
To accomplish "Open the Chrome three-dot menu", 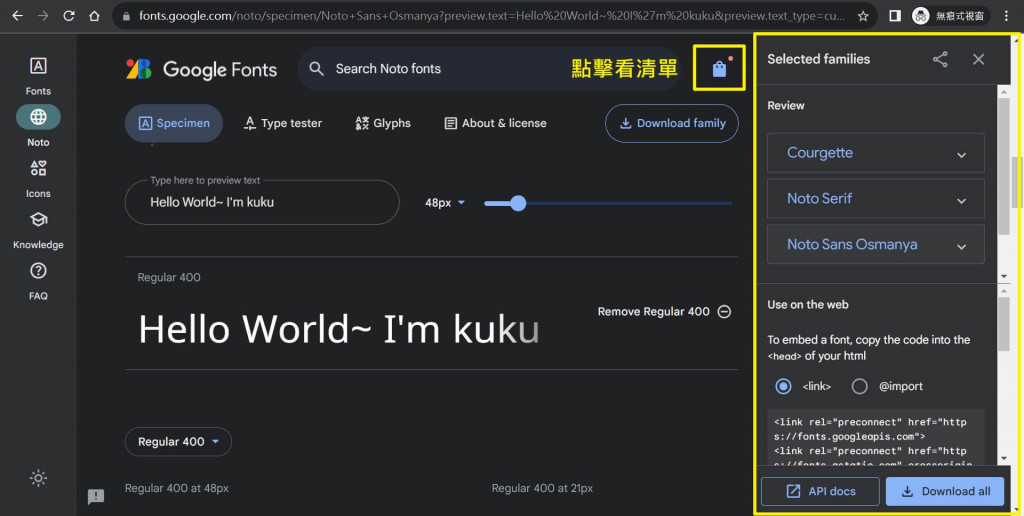I will (1006, 16).
